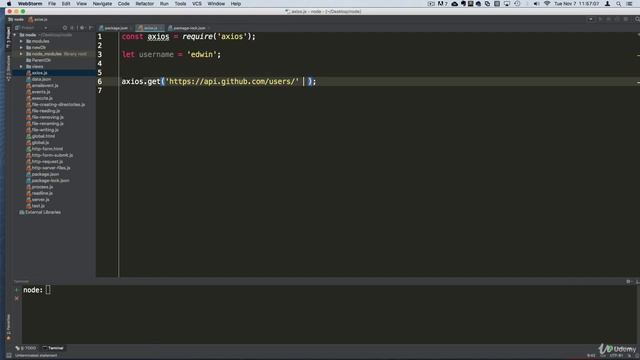
Task: Open http-request.js in the project tree
Action: pyautogui.click(x=47, y=162)
